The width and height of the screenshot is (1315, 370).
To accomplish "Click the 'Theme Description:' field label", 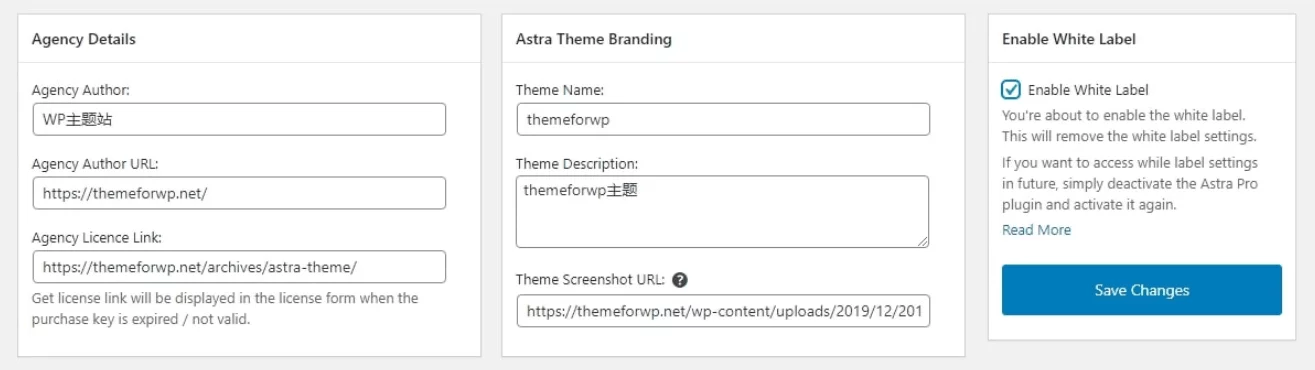I will click(x=577, y=163).
